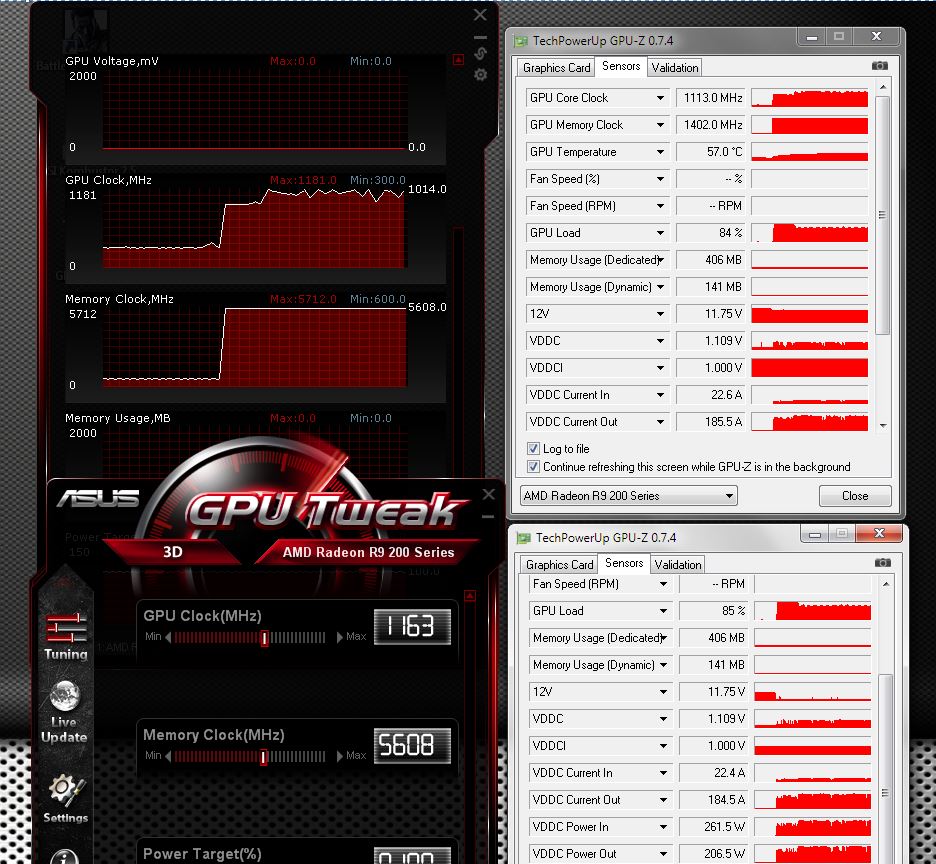Take screenshot with camera icon in upper GPU-Z

point(879,66)
